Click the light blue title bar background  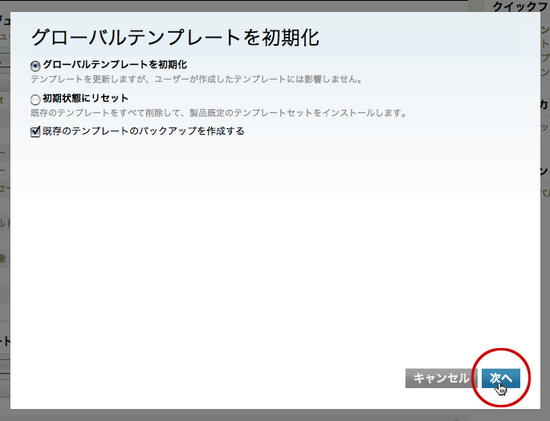point(421,38)
